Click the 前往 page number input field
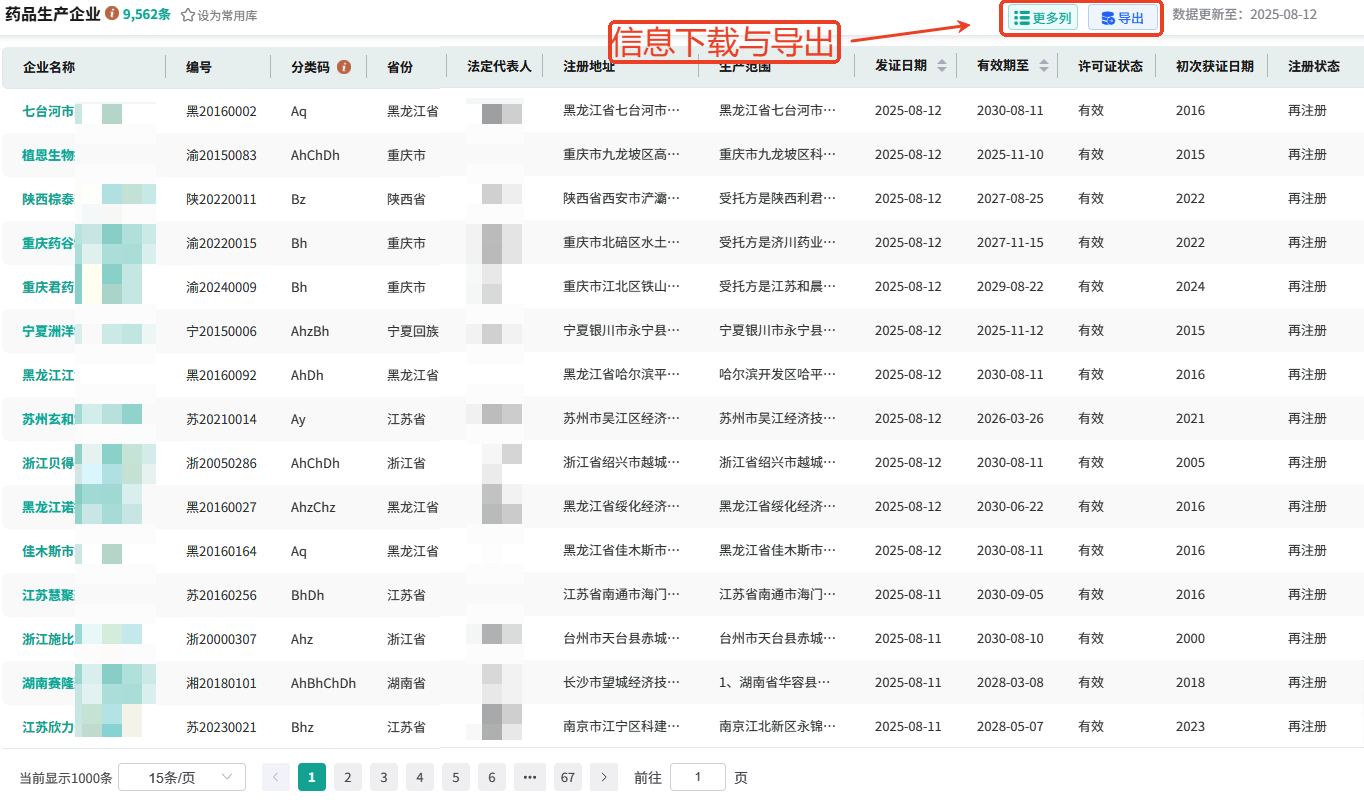The height and width of the screenshot is (808, 1364). (x=697, y=777)
